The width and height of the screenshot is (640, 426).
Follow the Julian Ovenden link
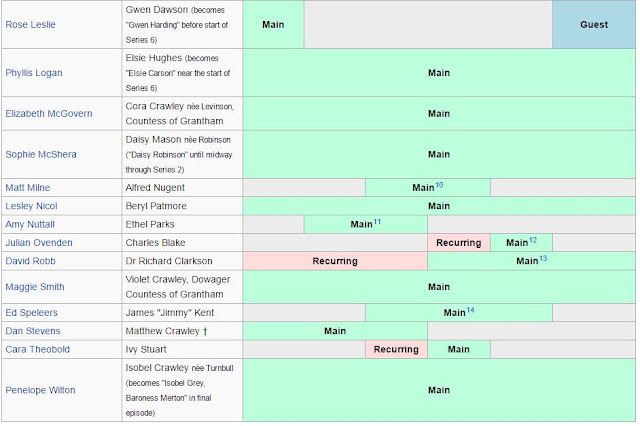pyautogui.click(x=39, y=243)
